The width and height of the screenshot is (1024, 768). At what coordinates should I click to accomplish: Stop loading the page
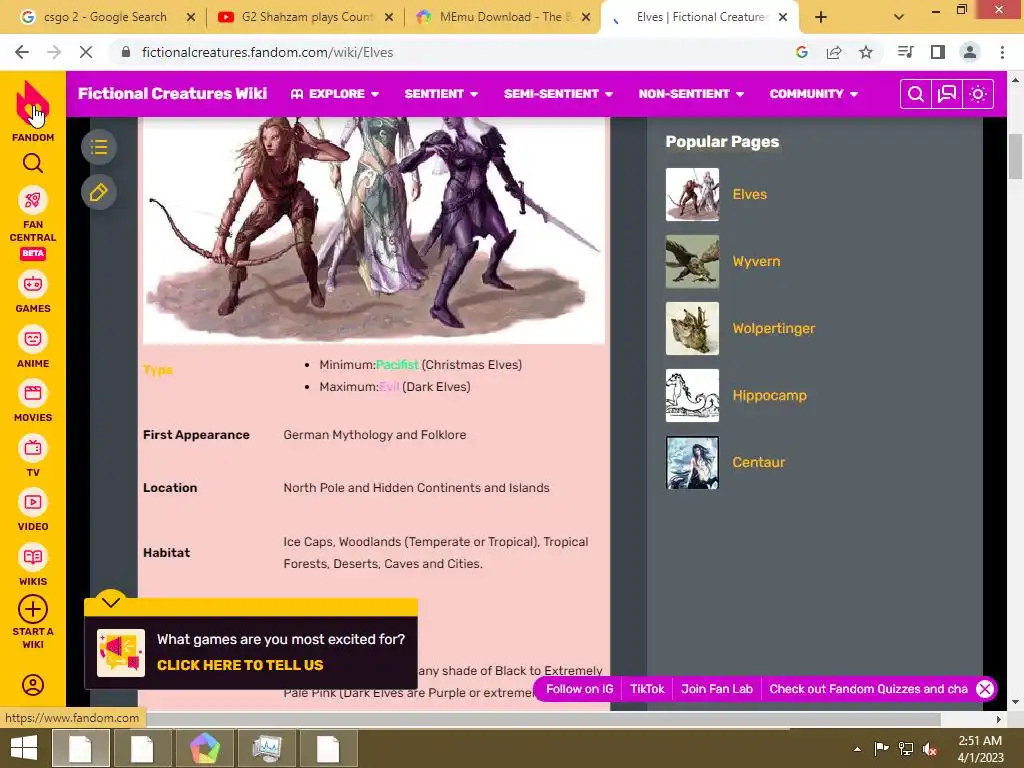86,52
